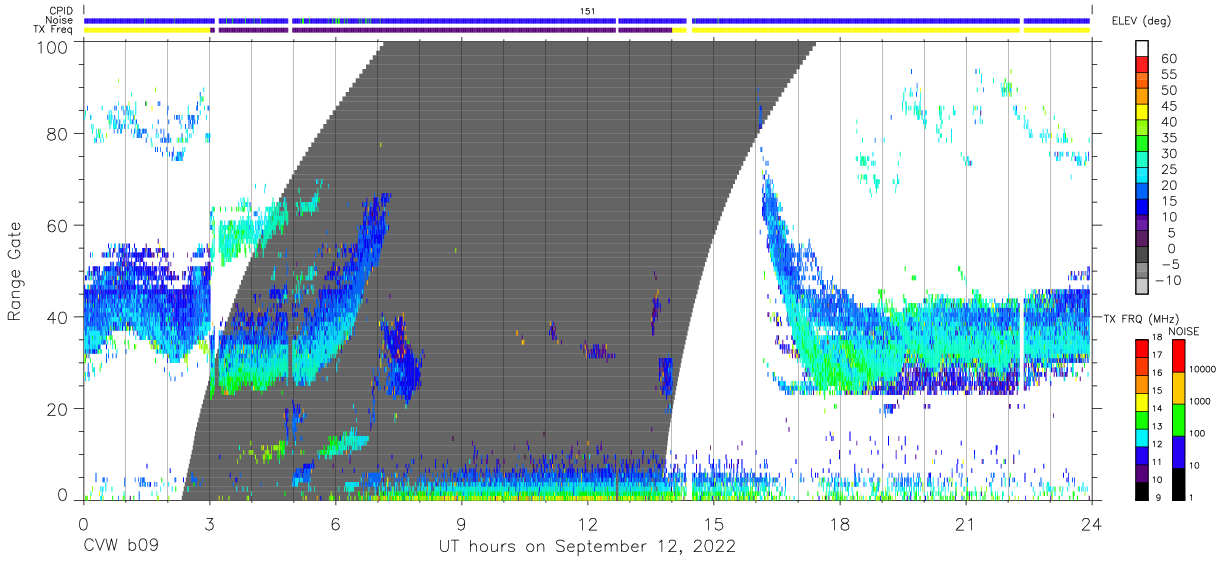Click the '18' tick on UT hours axis
The width and height of the screenshot is (1228, 567).
[840, 524]
